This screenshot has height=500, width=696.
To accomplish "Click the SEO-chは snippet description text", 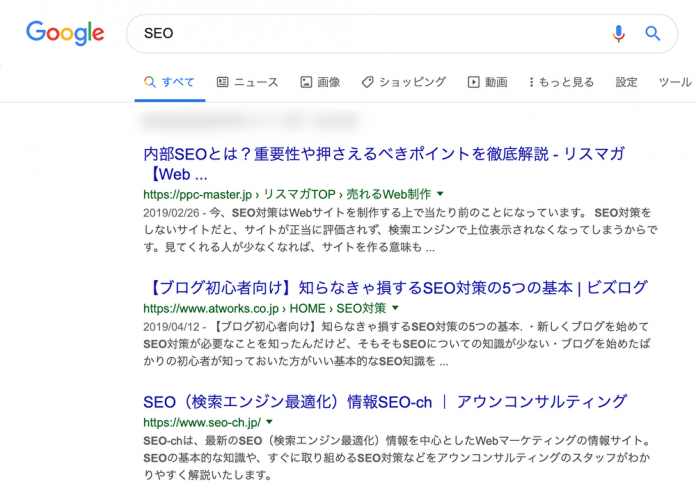I will tap(397, 458).
